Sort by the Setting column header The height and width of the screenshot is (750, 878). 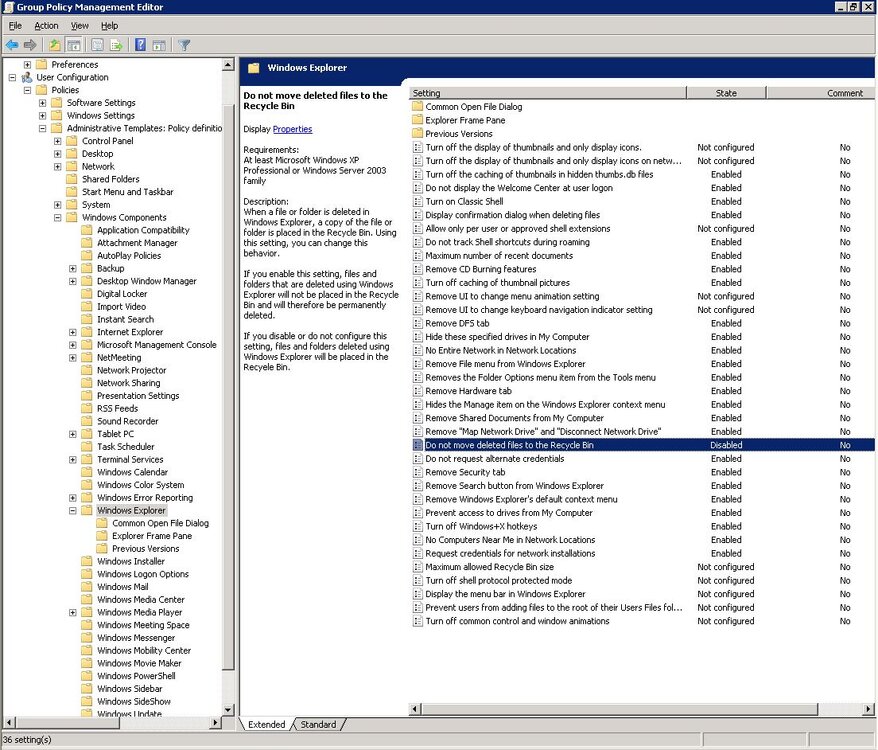pos(548,93)
